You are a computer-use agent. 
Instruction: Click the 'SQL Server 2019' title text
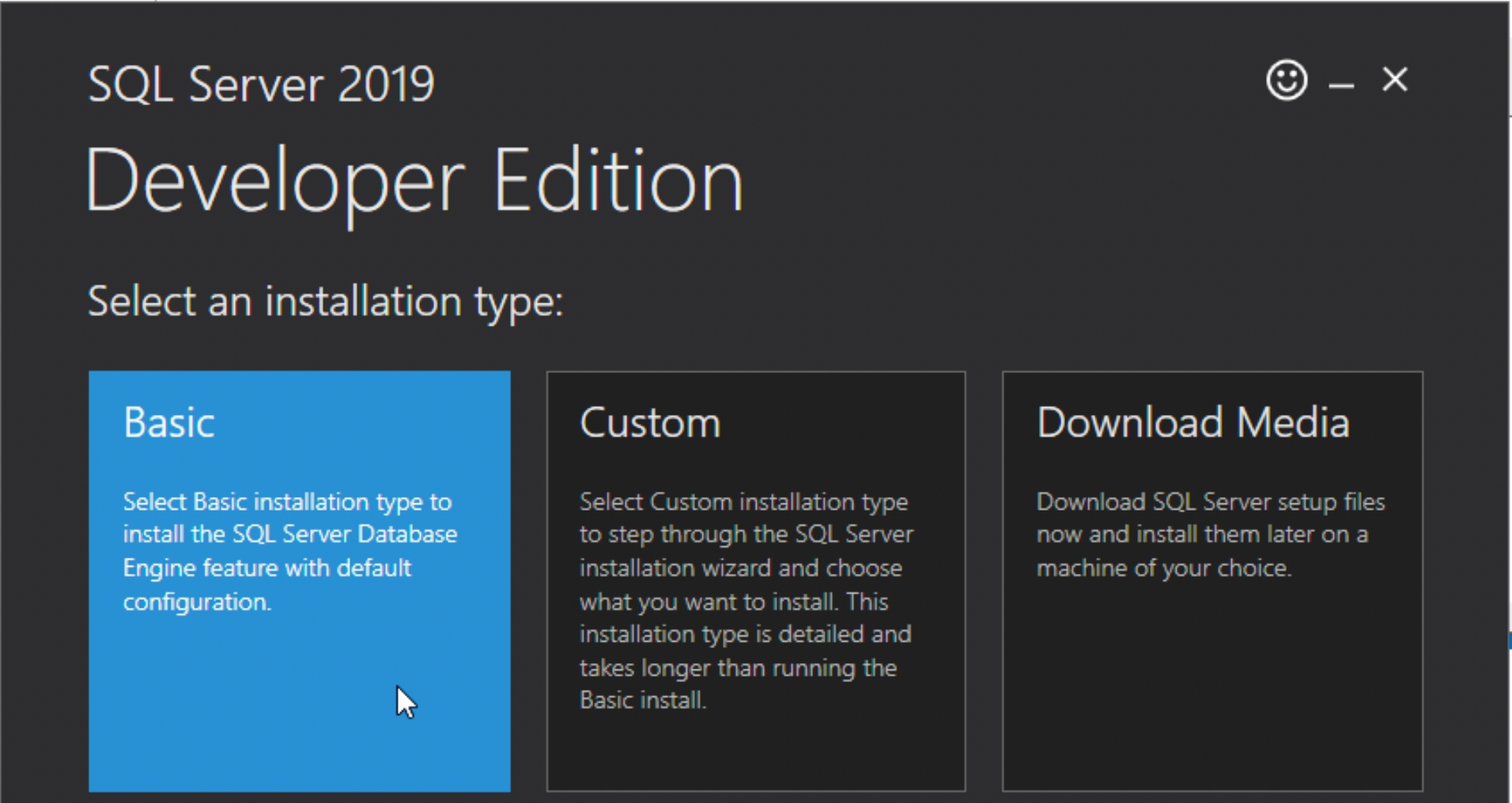pos(261,84)
